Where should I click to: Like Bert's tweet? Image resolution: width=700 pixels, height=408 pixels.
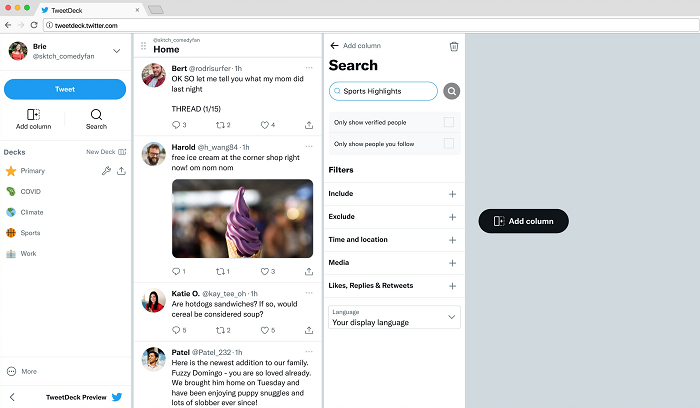(x=265, y=125)
